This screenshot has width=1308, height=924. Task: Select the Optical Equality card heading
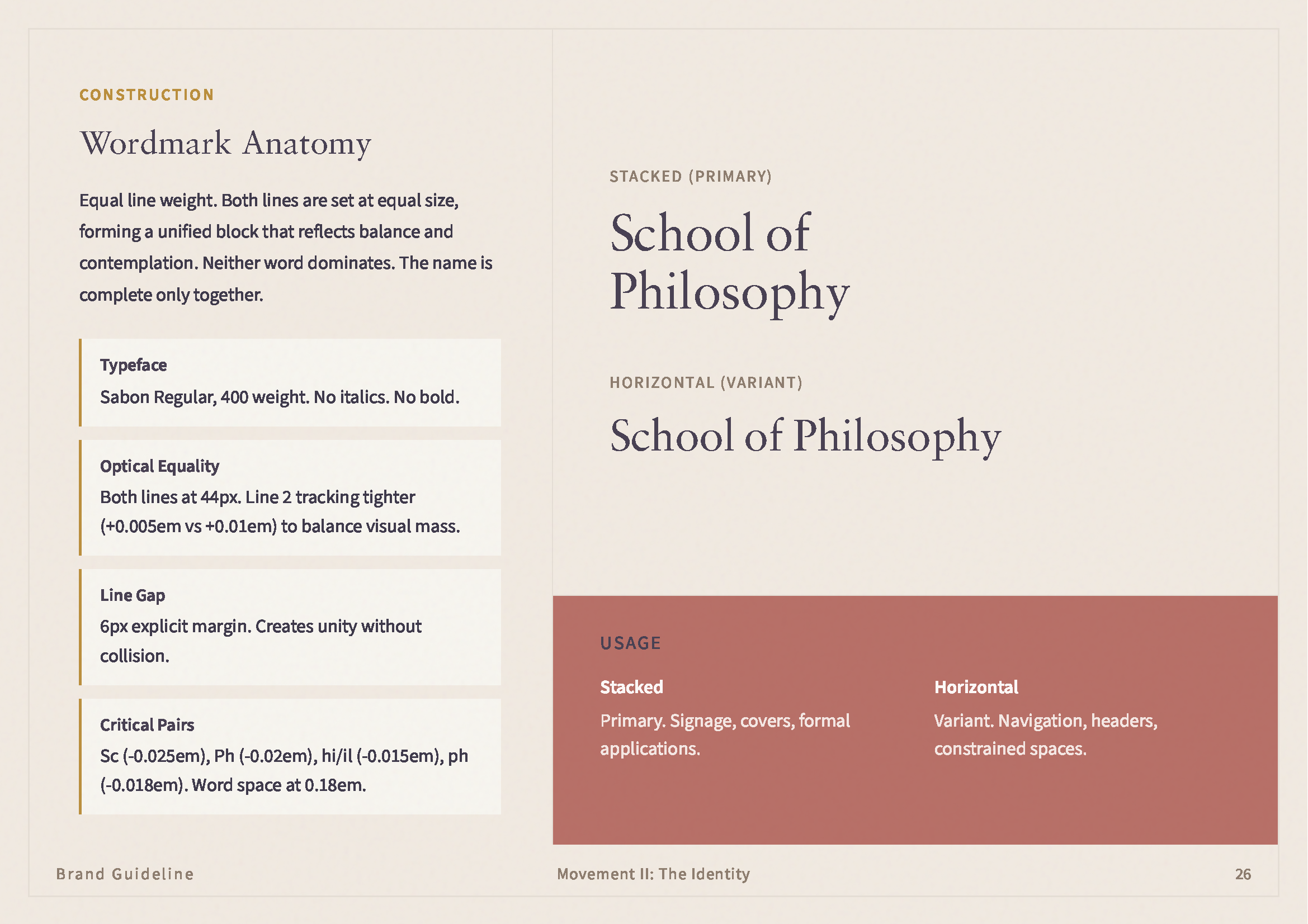point(159,466)
